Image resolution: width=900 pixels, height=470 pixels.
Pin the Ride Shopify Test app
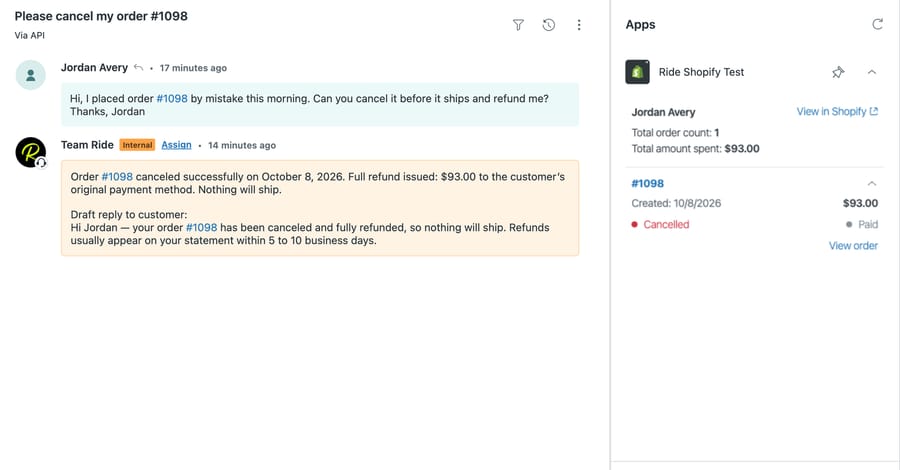click(x=838, y=72)
